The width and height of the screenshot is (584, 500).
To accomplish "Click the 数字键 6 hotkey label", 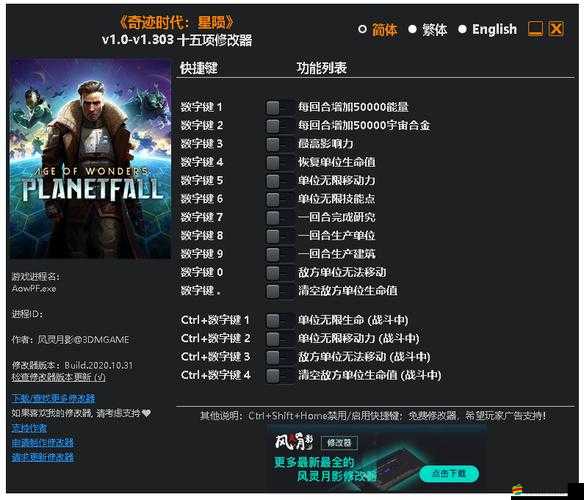I will point(201,199).
